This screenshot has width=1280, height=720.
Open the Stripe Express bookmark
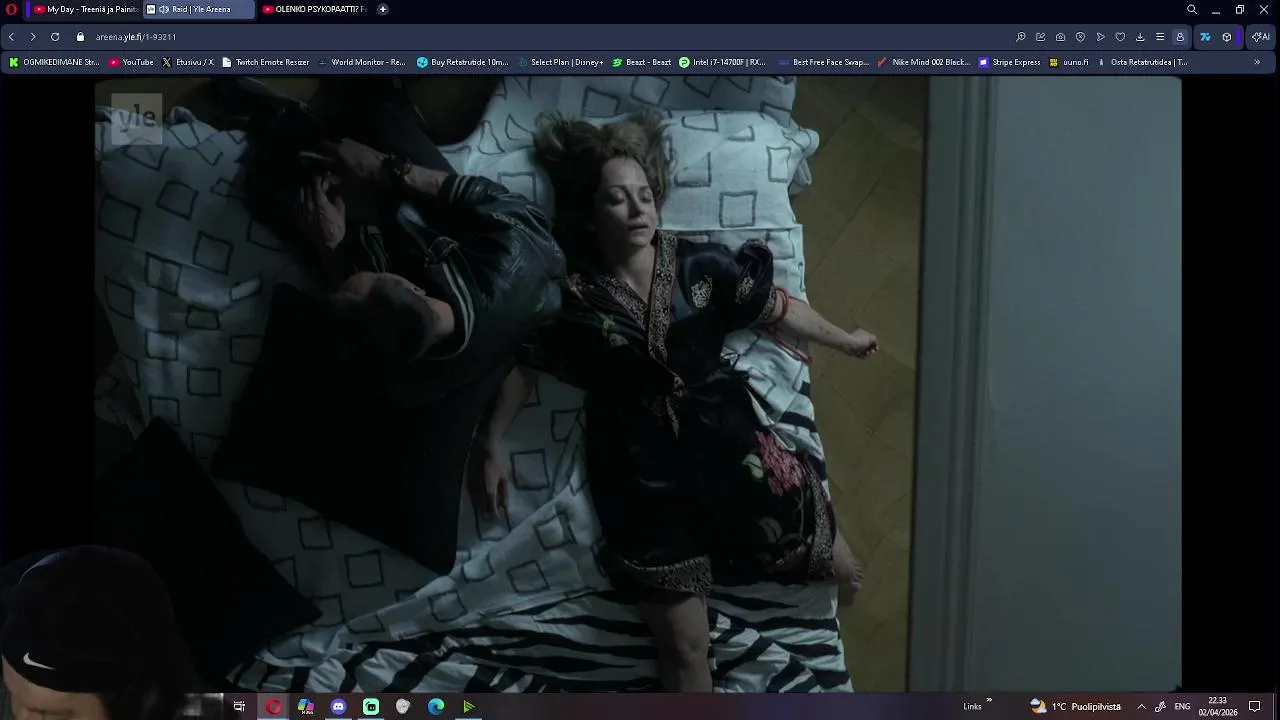[1010, 62]
